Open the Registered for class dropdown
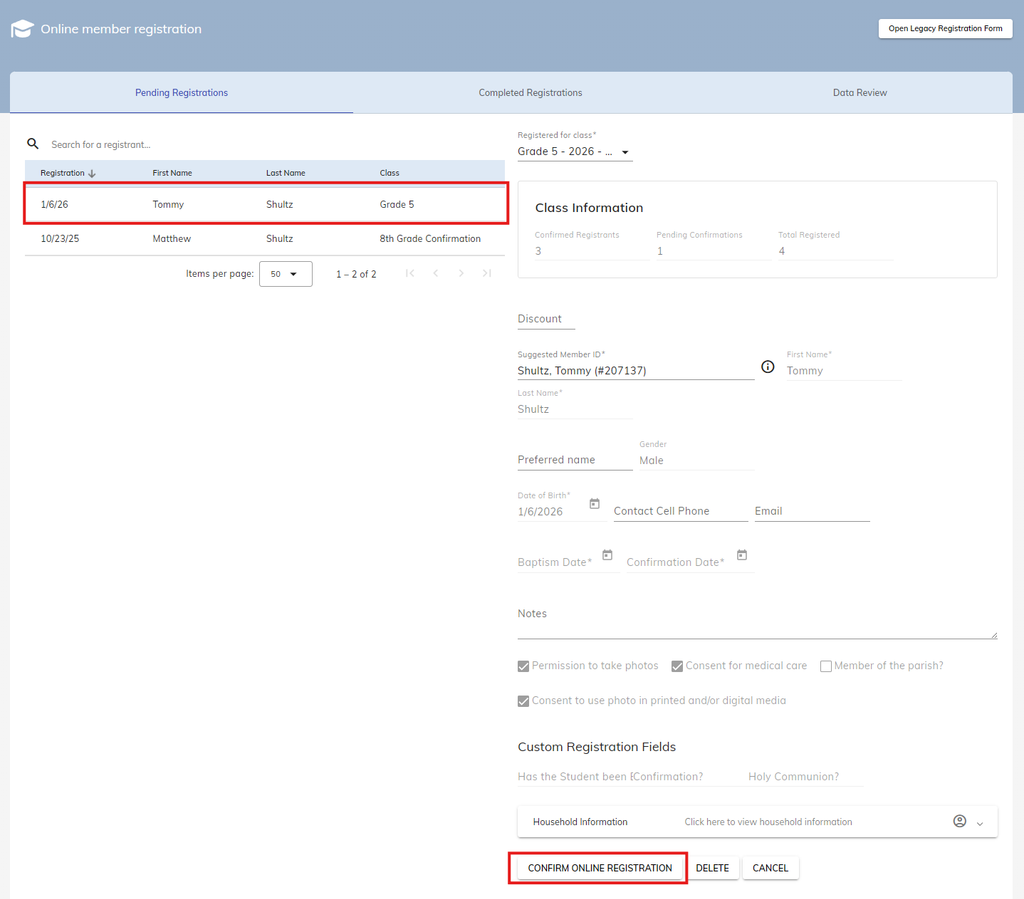The image size is (1024, 899). 575,151
